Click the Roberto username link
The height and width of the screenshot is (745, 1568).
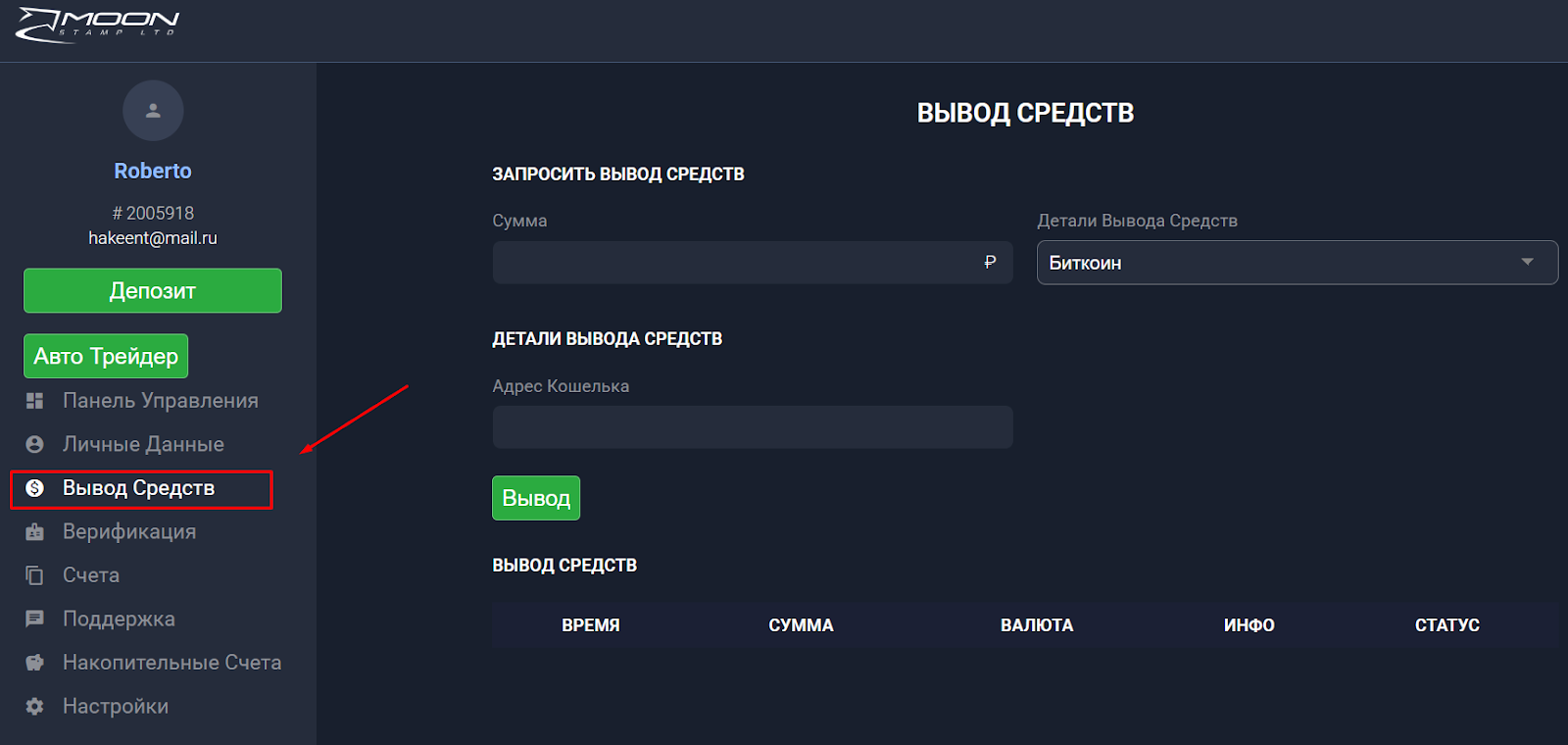[153, 171]
